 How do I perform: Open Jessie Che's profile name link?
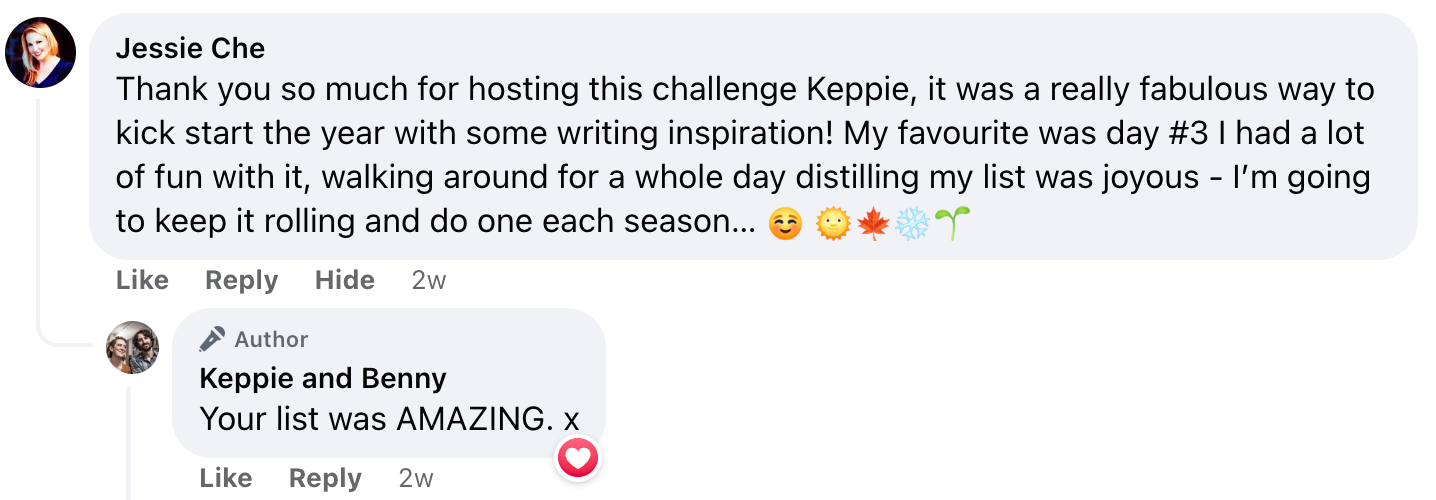[190, 48]
